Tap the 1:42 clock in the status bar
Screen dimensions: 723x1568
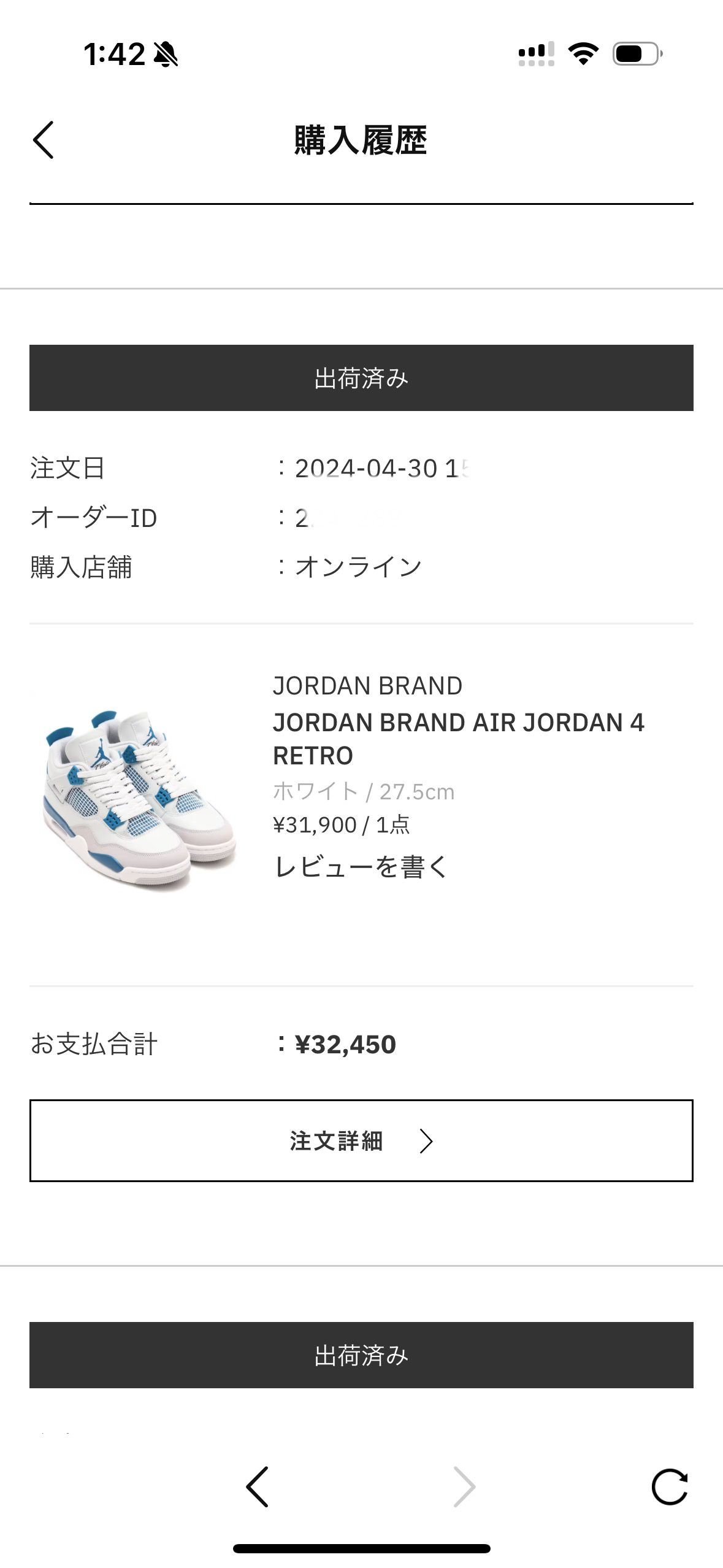114,54
